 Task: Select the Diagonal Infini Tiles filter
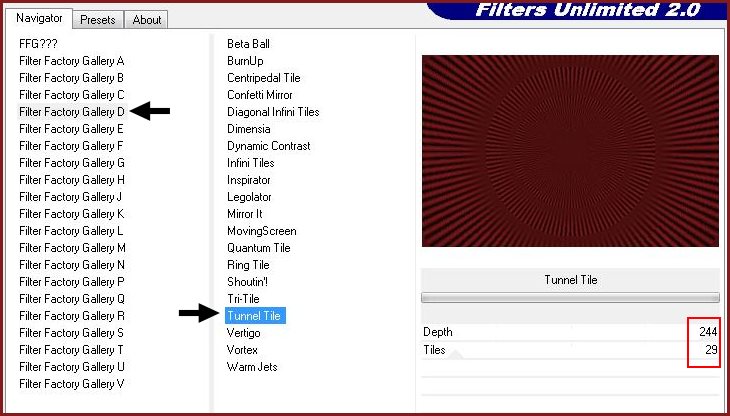click(x=273, y=112)
